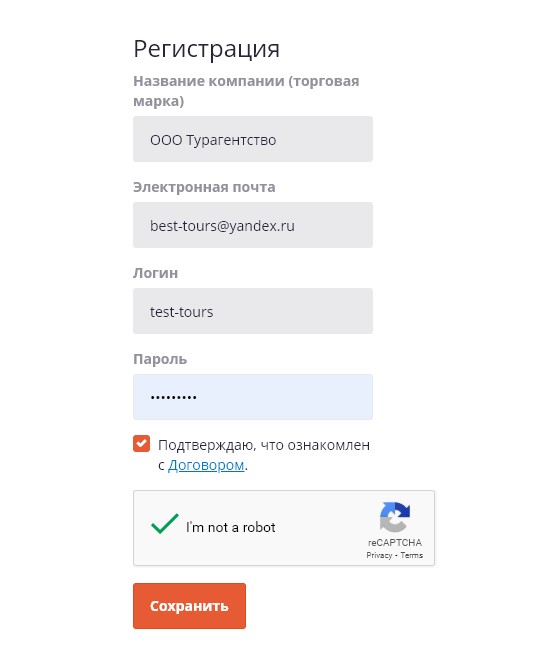Click the "Название компании (торговая марка)" label
This screenshot has width=554, height=665.
[246, 91]
